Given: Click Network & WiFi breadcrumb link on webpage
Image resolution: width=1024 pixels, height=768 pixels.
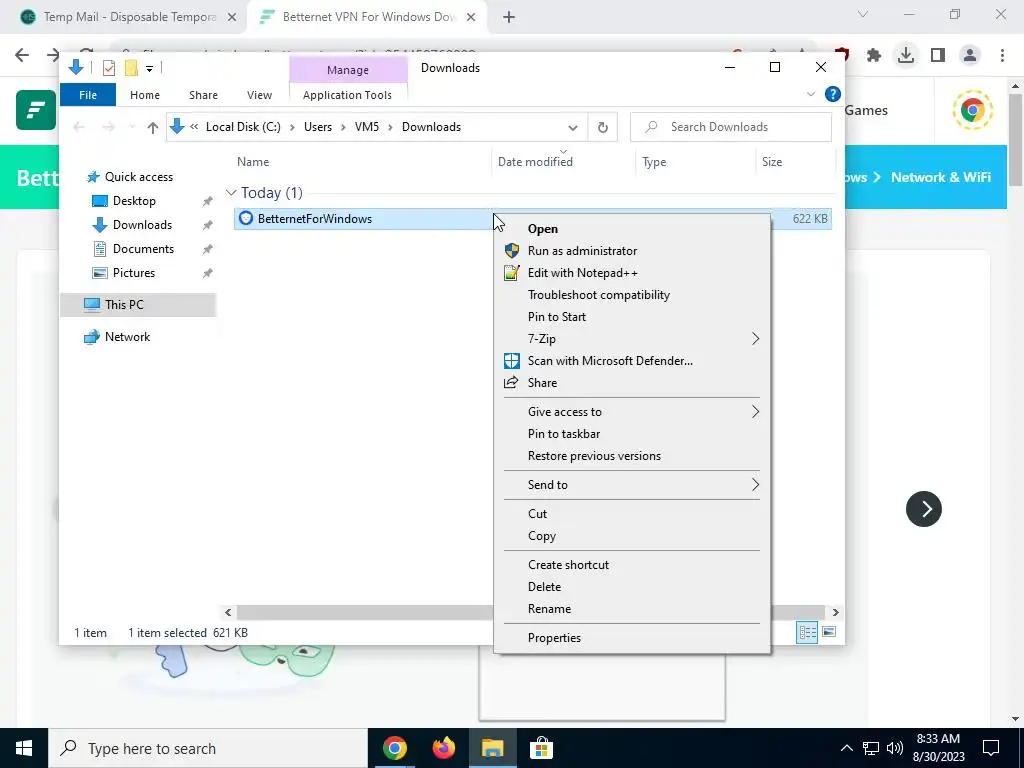Looking at the screenshot, I should (940, 177).
